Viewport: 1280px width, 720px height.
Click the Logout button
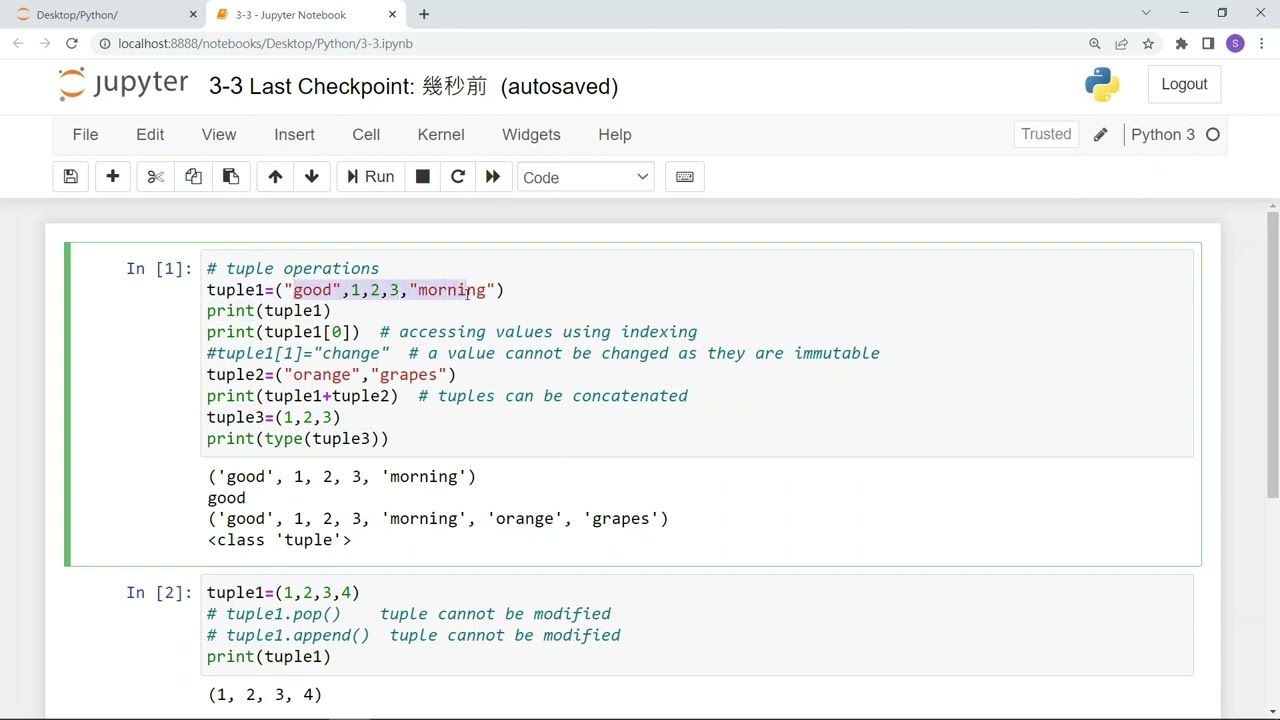tap(1184, 84)
